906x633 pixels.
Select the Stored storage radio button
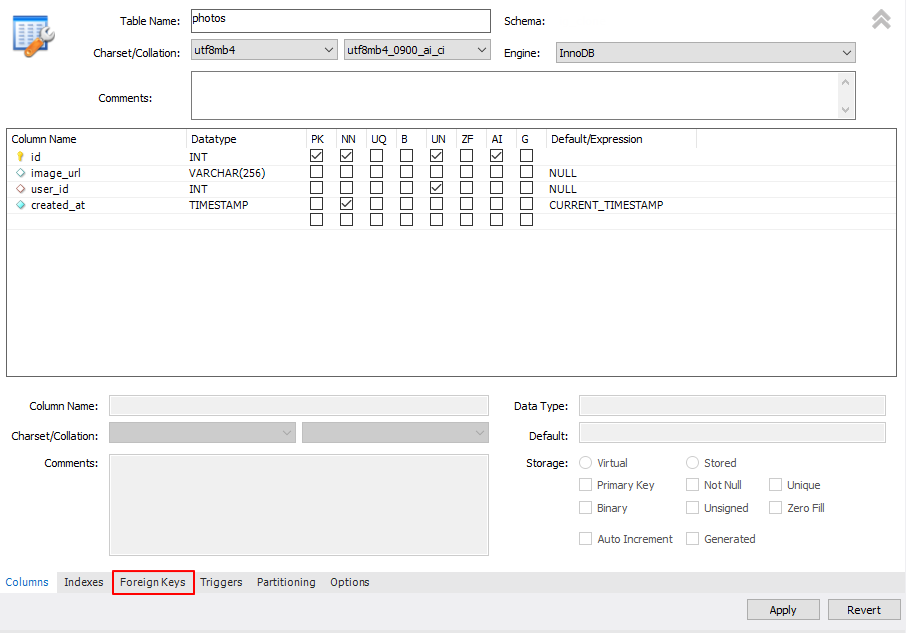(x=692, y=463)
